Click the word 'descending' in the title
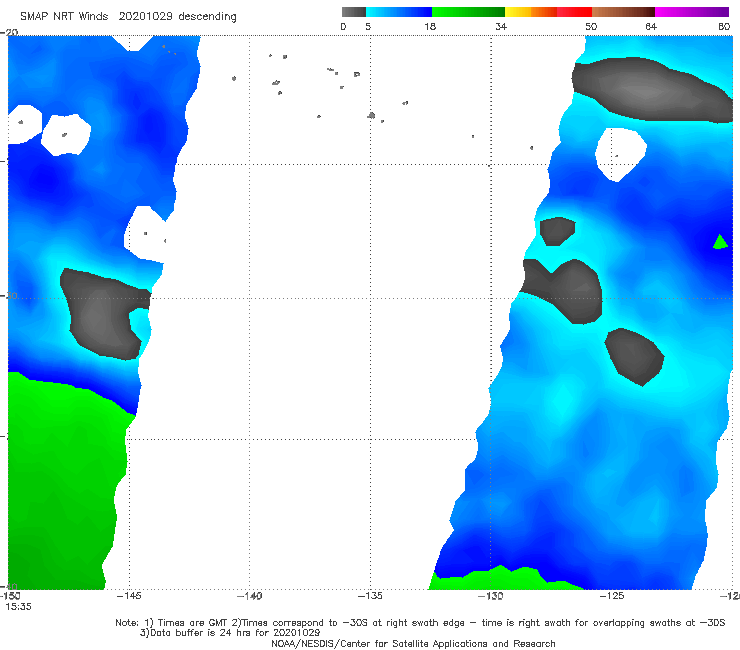 (x=208, y=17)
